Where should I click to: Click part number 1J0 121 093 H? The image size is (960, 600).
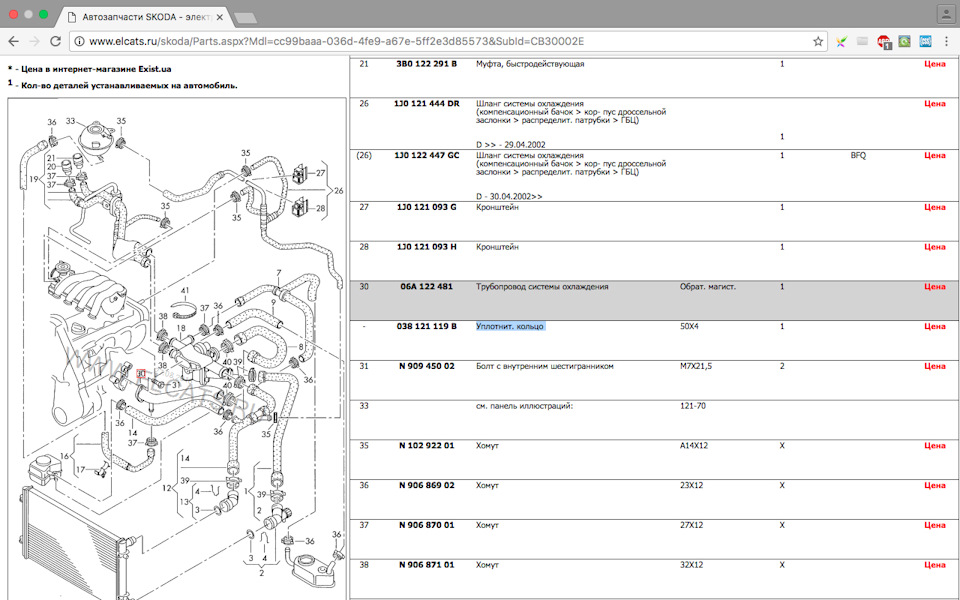427,247
